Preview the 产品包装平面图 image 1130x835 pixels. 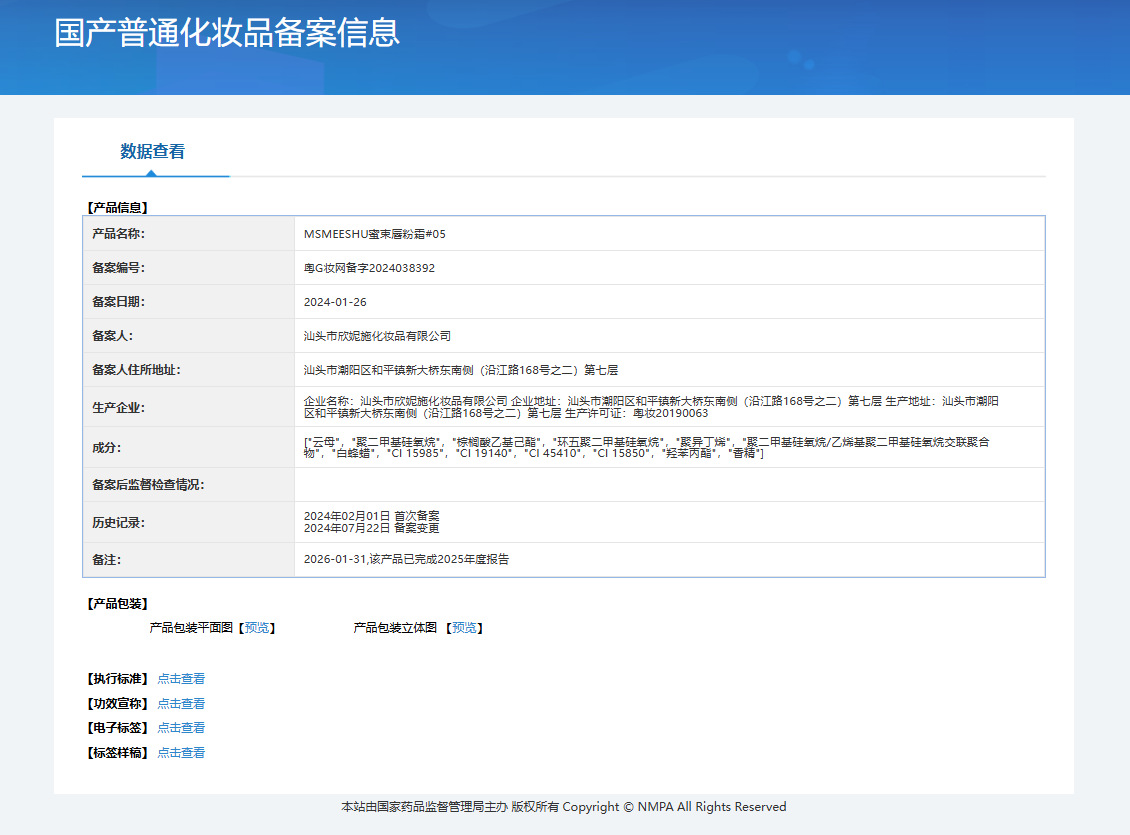click(x=257, y=628)
